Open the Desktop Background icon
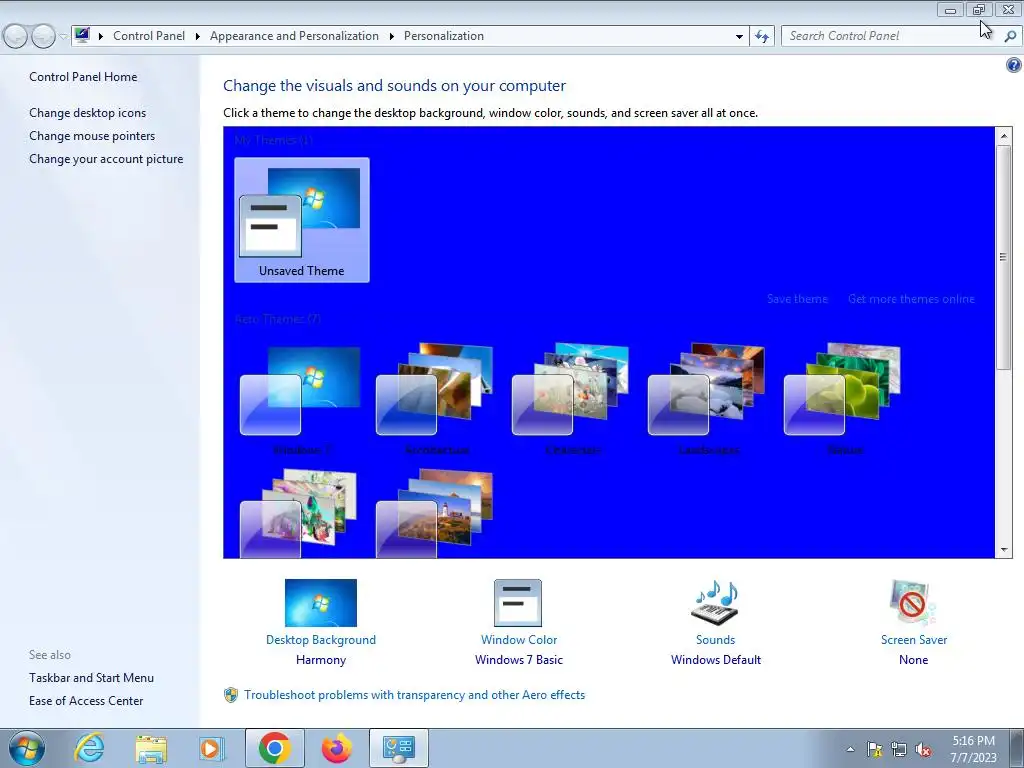The image size is (1024, 768). coord(321,603)
